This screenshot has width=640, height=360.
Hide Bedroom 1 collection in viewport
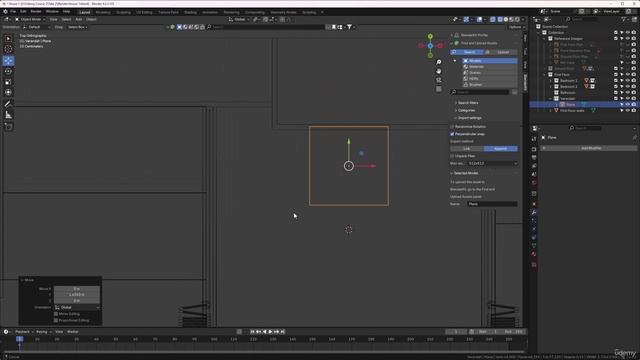pyautogui.click(x=628, y=80)
